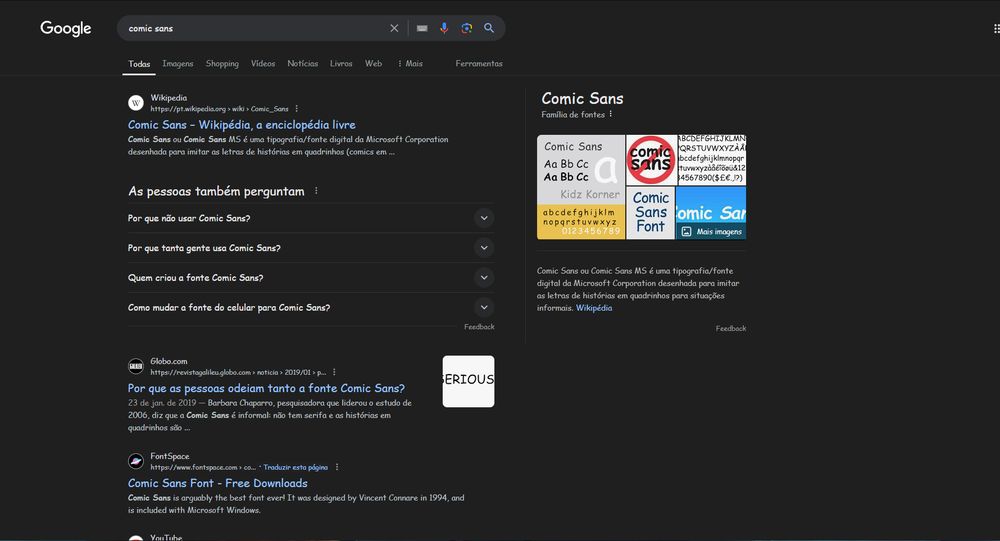The width and height of the screenshot is (1000, 541).
Task: Open options menu for Globo.com result
Action: click(x=334, y=372)
